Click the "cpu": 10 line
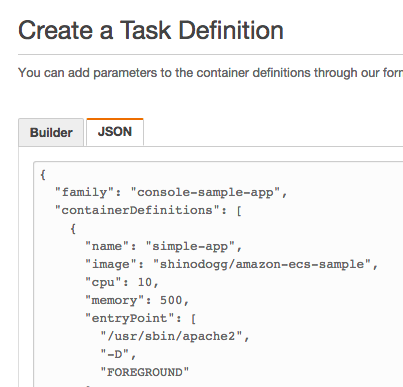 click(x=122, y=282)
